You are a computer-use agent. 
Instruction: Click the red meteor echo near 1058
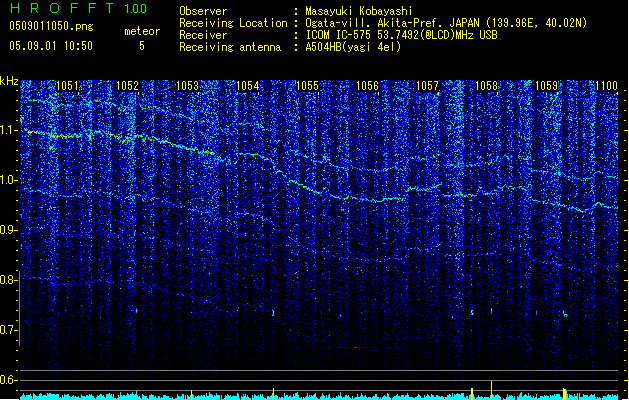491,311
